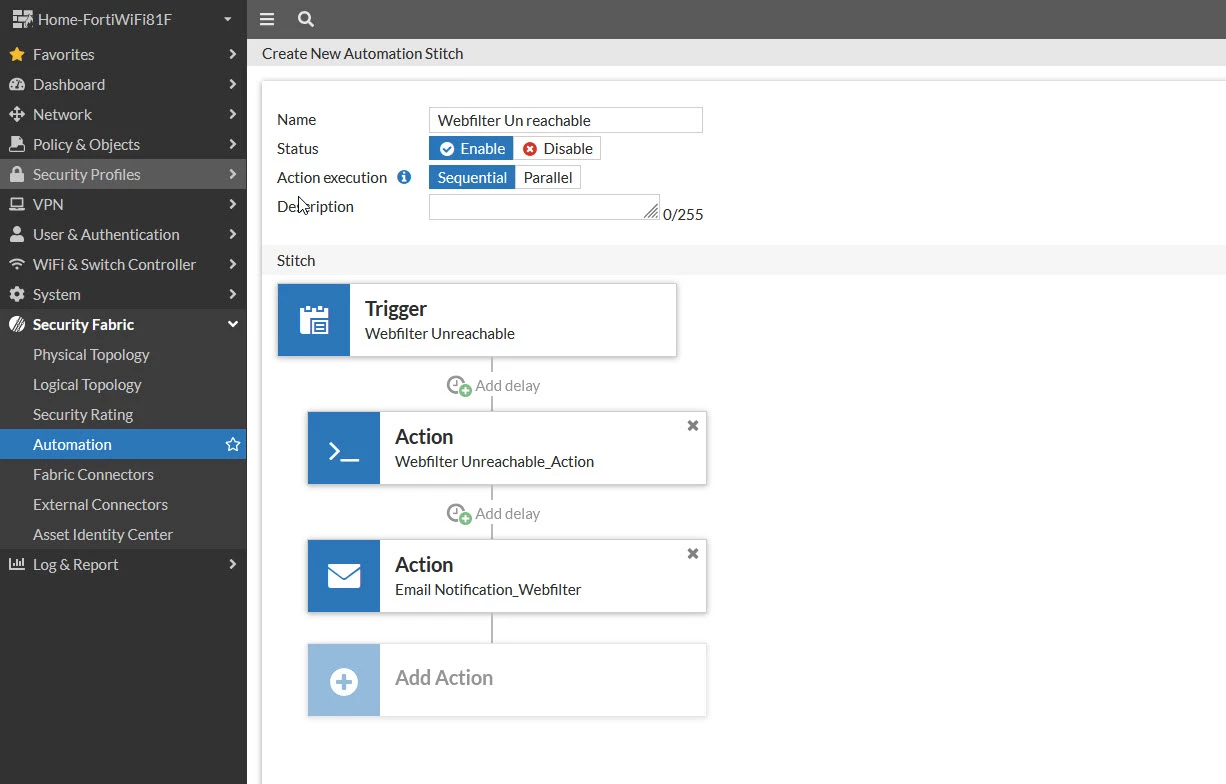This screenshot has height=784, width=1226.
Task: Click the Security Fabric icon
Action: click(16, 324)
